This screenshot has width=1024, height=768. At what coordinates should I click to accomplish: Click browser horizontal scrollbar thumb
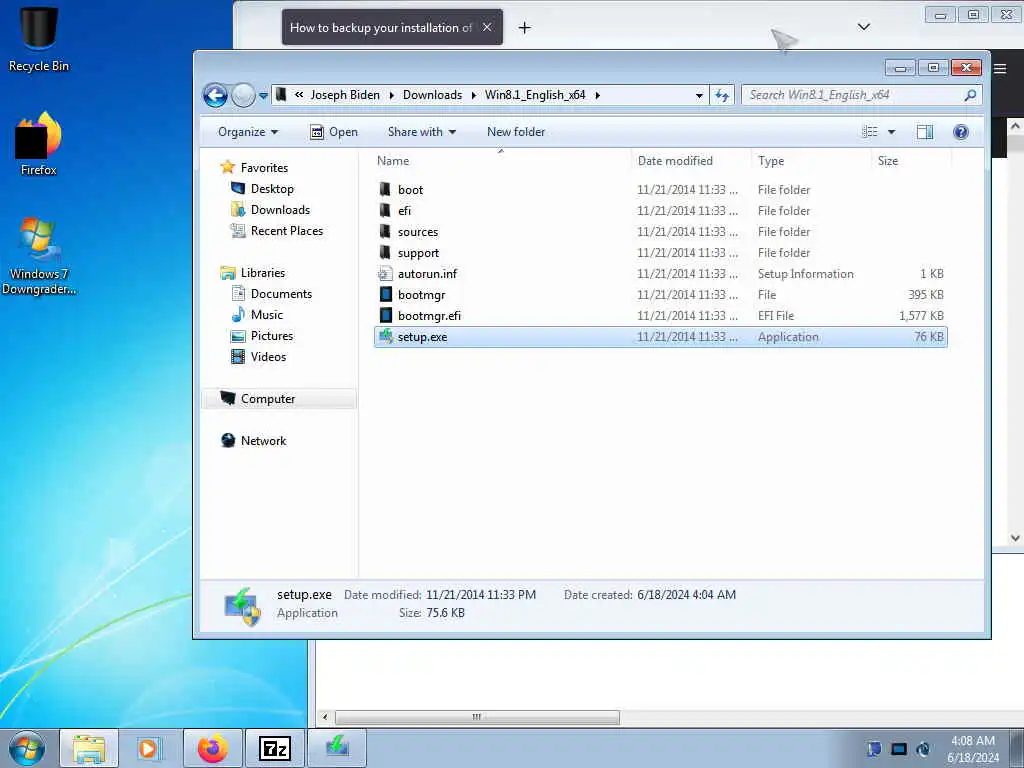point(477,717)
